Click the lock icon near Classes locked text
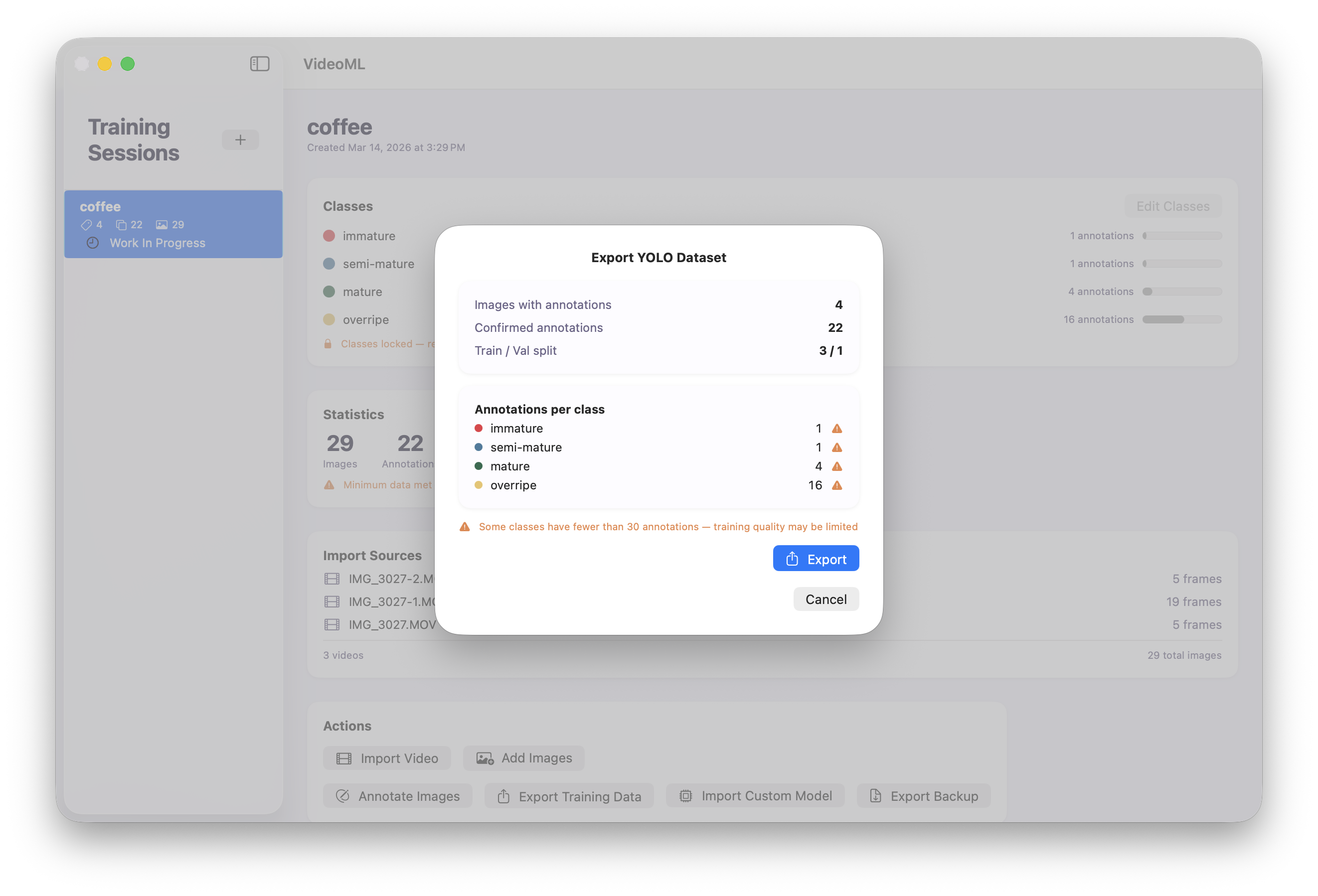 [x=328, y=344]
